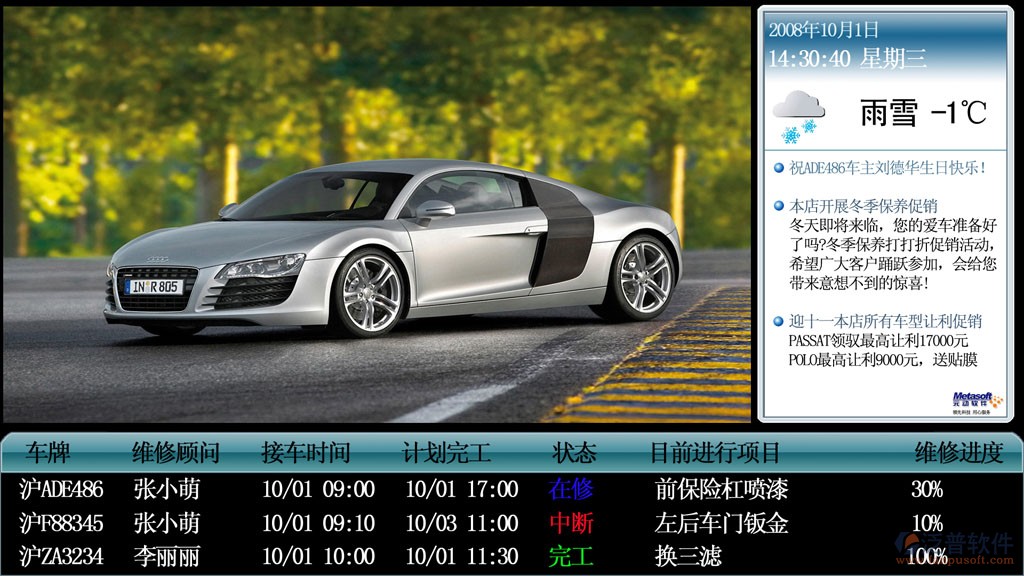Select the red 中断 status text
Image resolution: width=1024 pixels, height=576 pixels.
(571, 523)
